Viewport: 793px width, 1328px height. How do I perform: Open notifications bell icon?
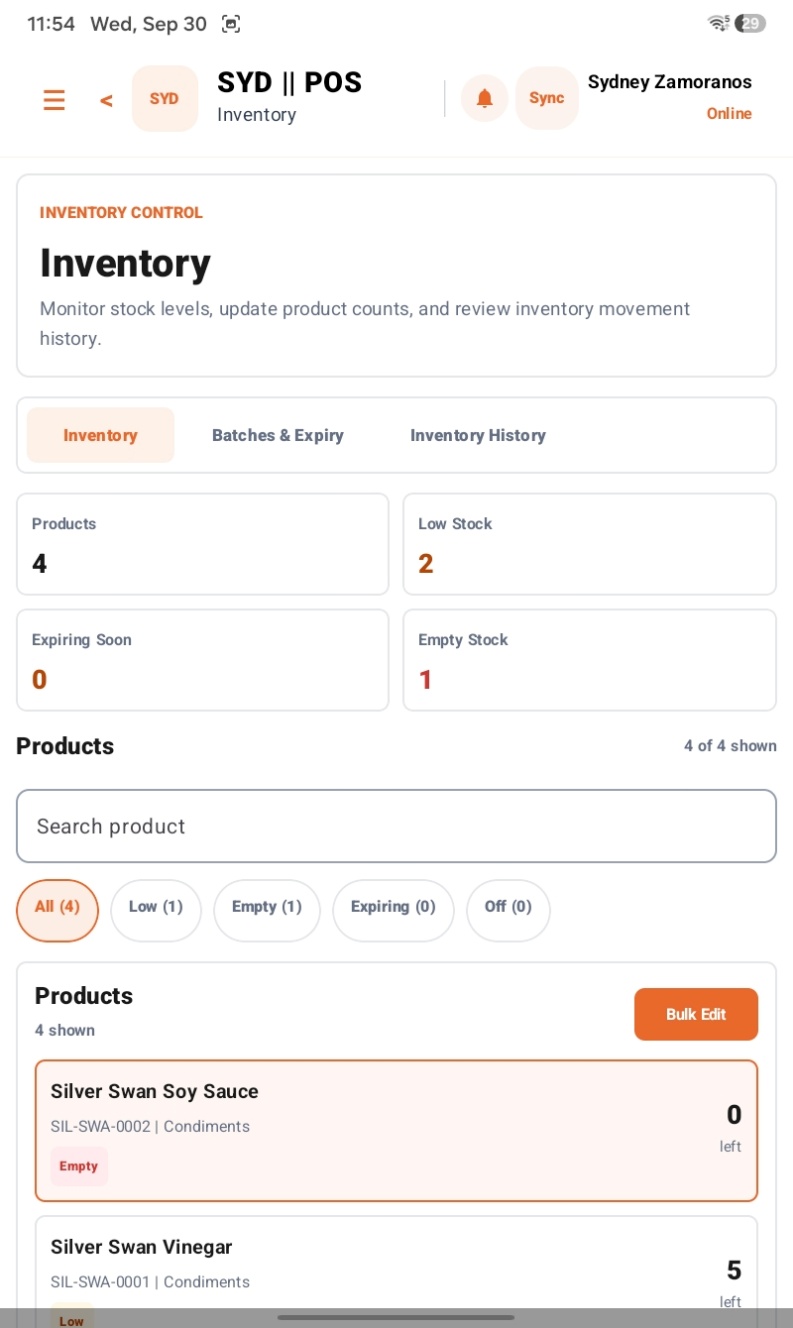485,98
